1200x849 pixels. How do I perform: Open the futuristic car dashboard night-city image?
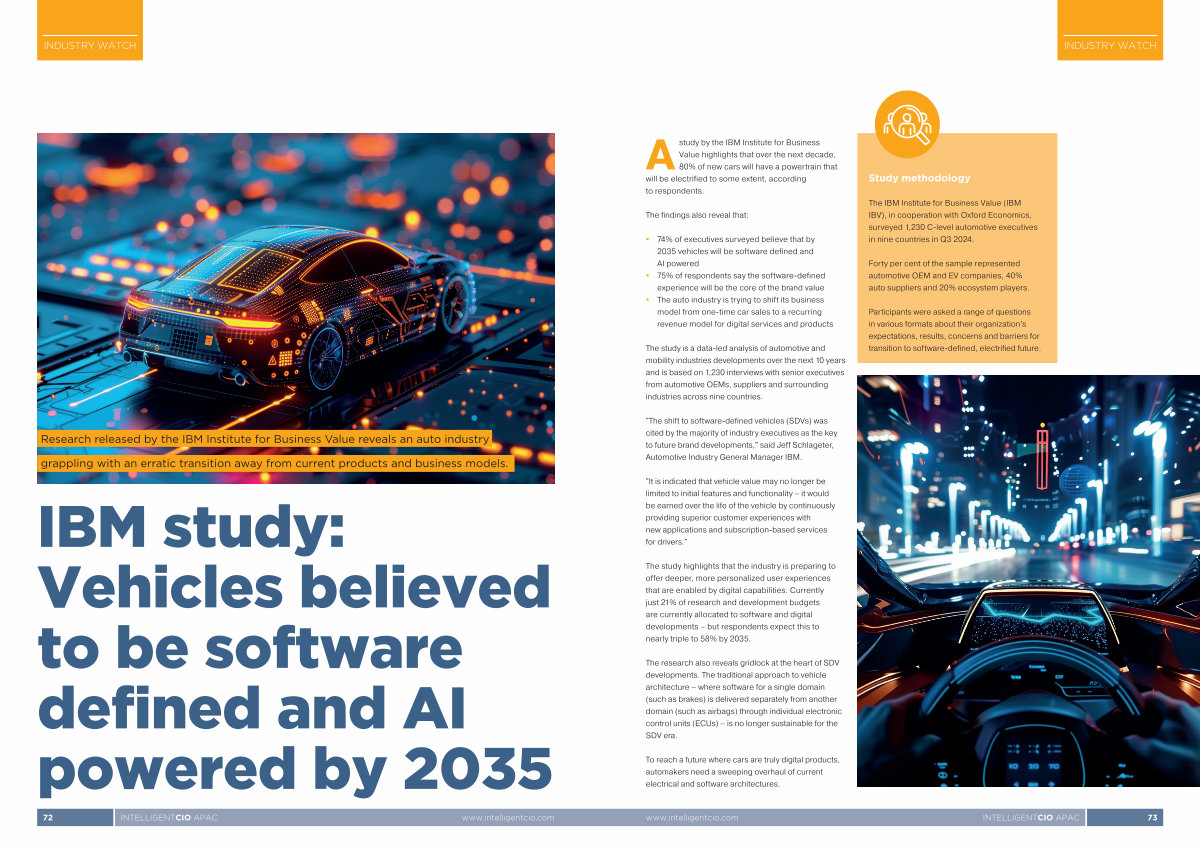click(1028, 581)
